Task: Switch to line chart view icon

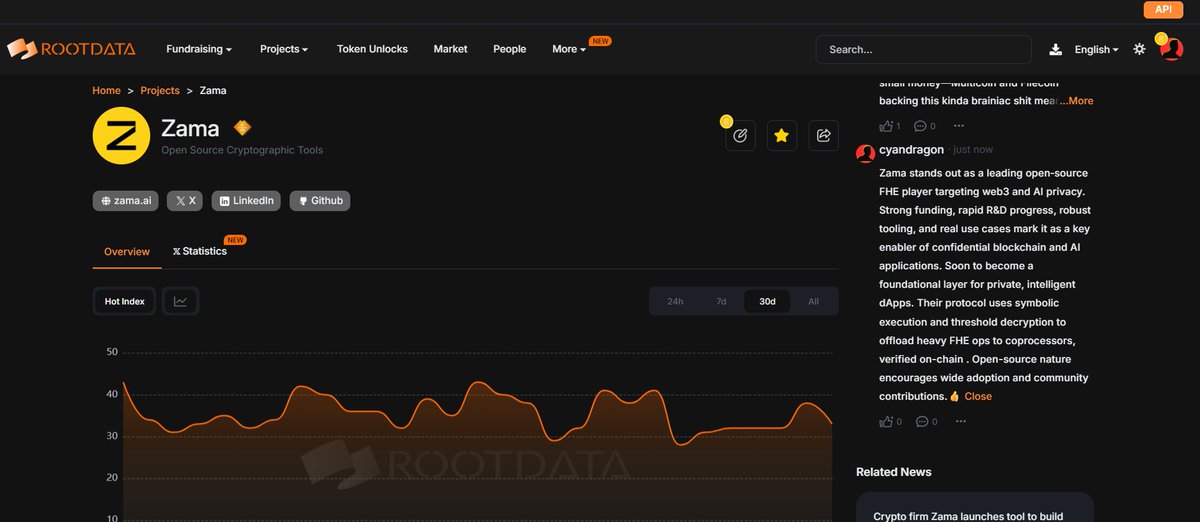Action: [x=180, y=301]
